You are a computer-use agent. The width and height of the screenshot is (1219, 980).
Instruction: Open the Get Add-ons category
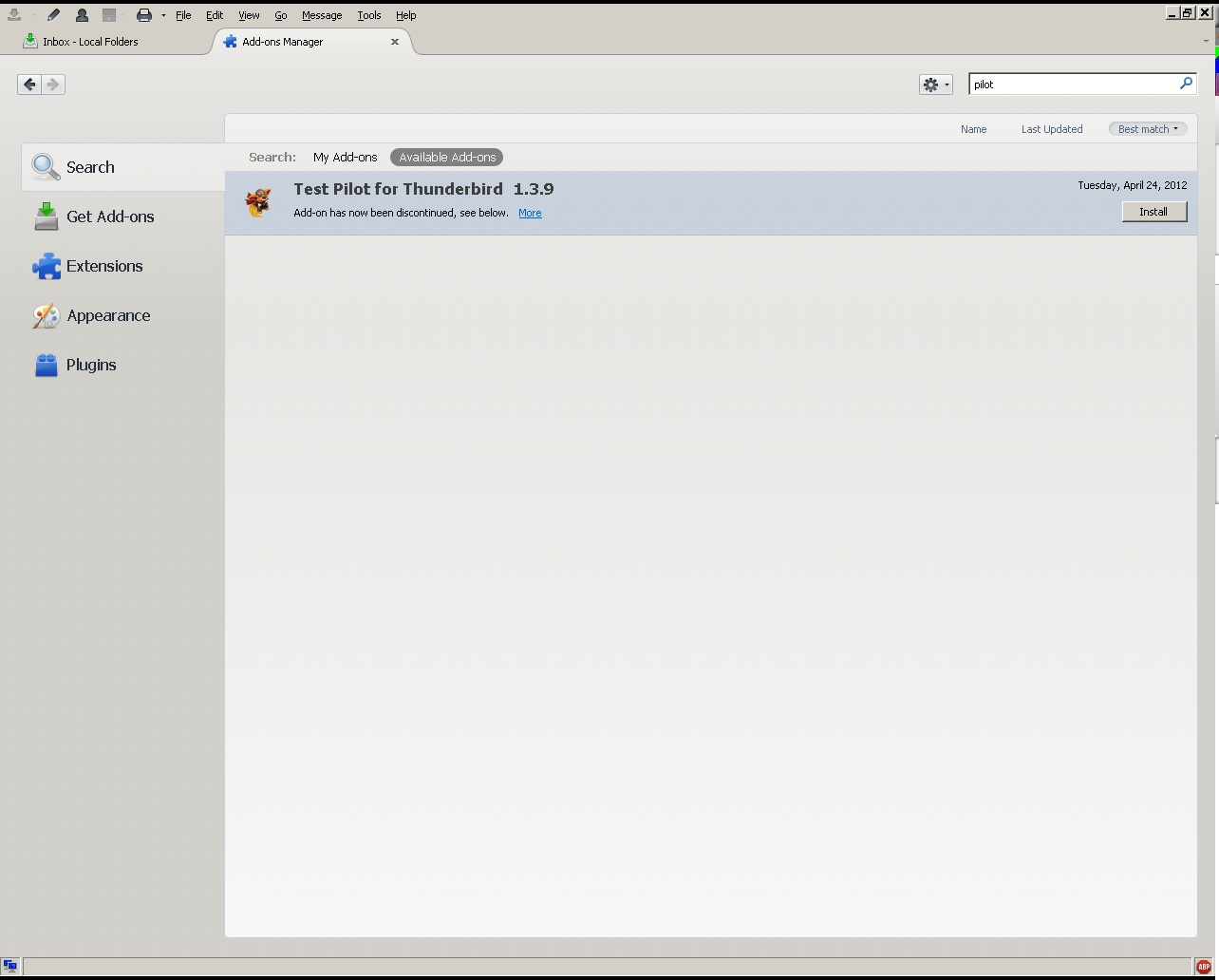(x=123, y=217)
